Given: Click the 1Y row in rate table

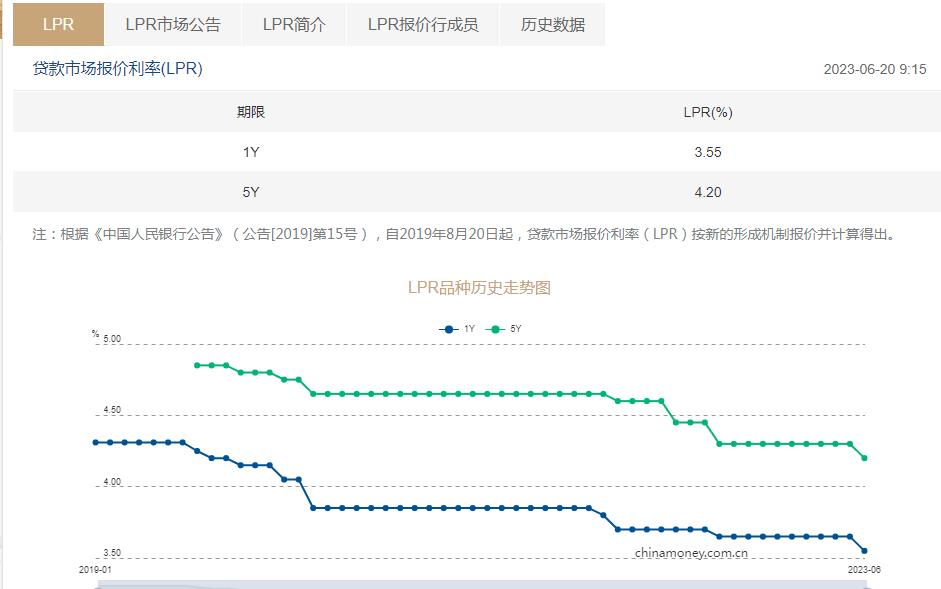Looking at the screenshot, I should click(251, 152).
